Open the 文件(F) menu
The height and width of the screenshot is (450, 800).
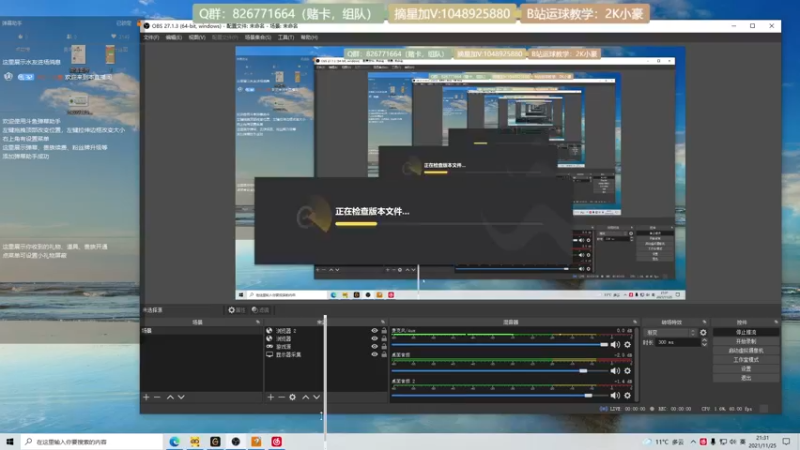(x=151, y=37)
